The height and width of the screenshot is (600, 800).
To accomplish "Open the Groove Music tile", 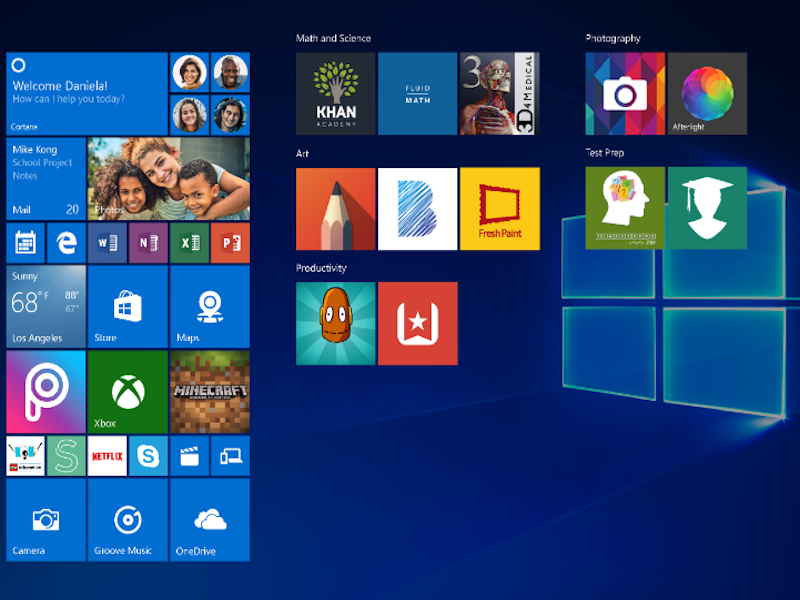I will tap(128, 520).
